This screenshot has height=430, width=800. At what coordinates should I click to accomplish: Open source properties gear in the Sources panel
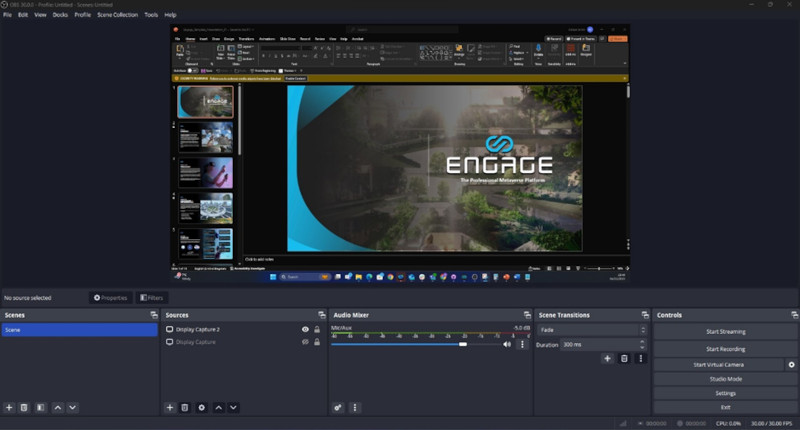point(201,408)
